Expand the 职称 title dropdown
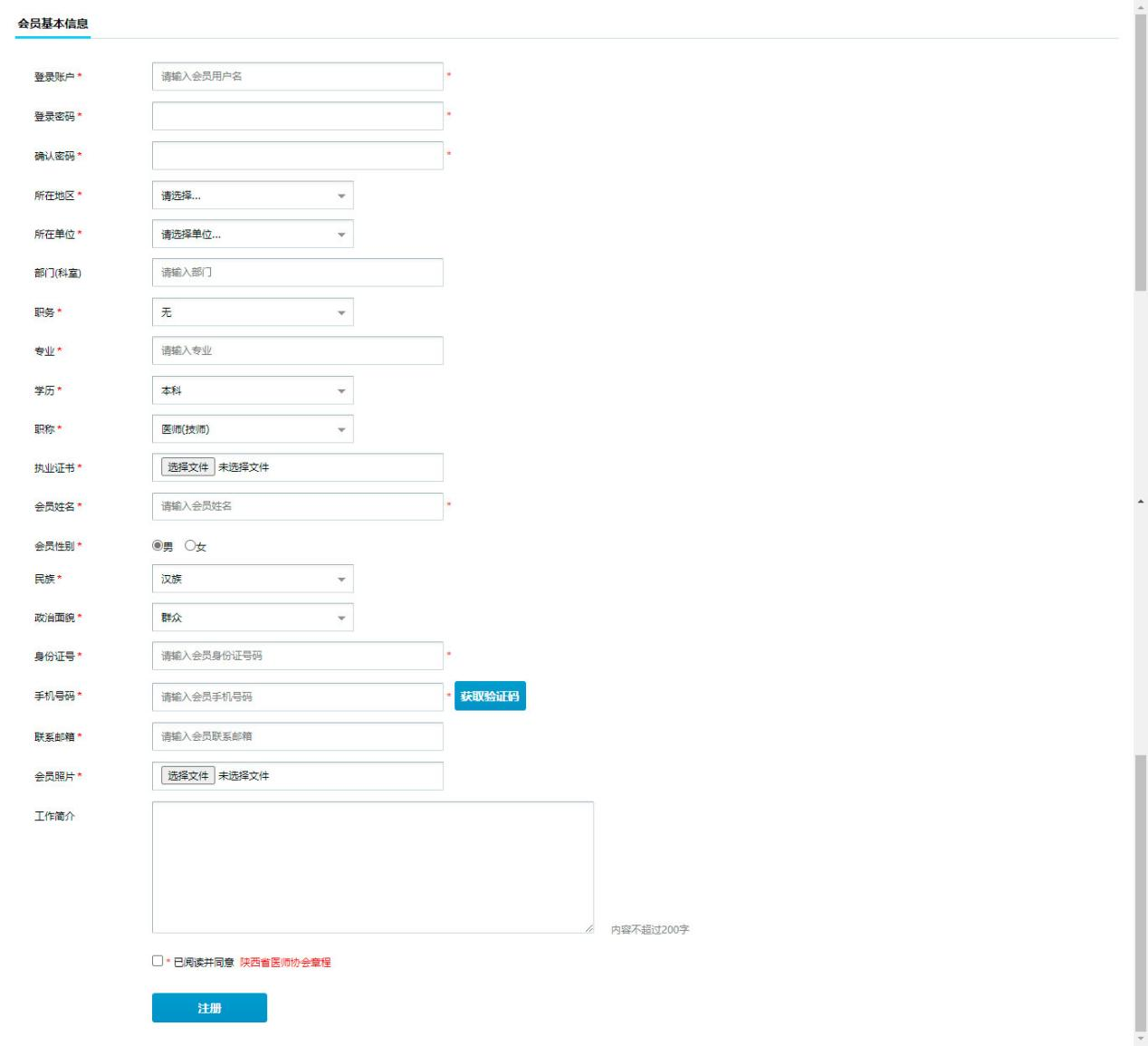Image resolution: width=1148 pixels, height=1046 pixels. [x=253, y=429]
